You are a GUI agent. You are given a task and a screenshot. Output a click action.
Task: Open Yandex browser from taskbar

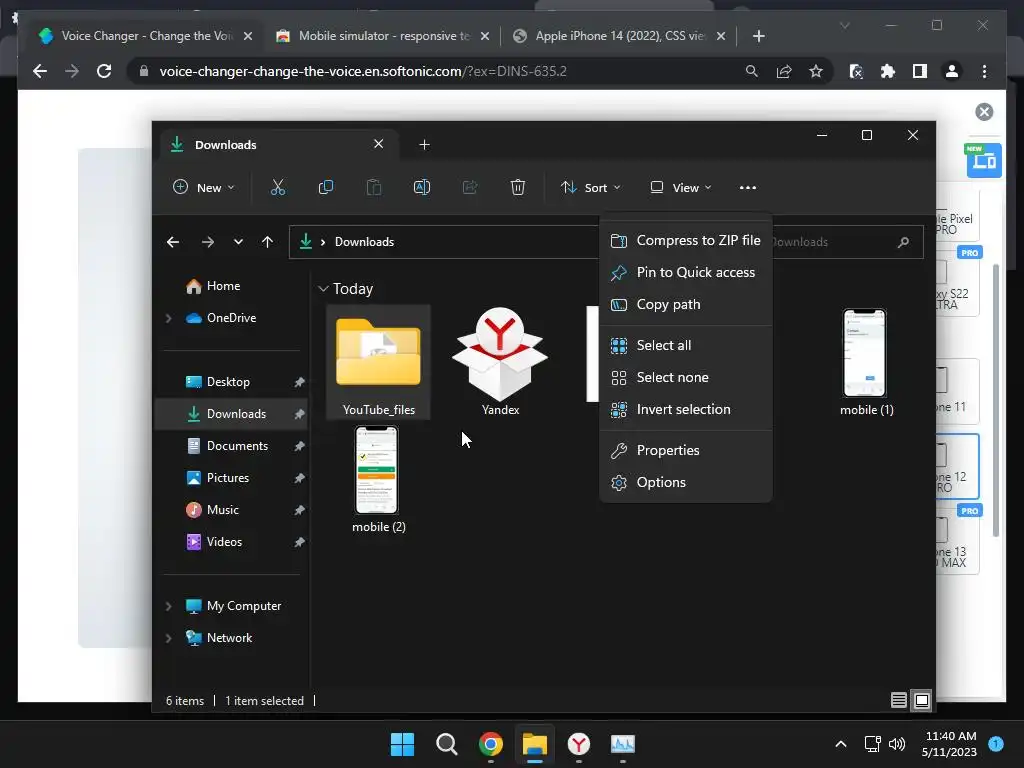point(579,744)
